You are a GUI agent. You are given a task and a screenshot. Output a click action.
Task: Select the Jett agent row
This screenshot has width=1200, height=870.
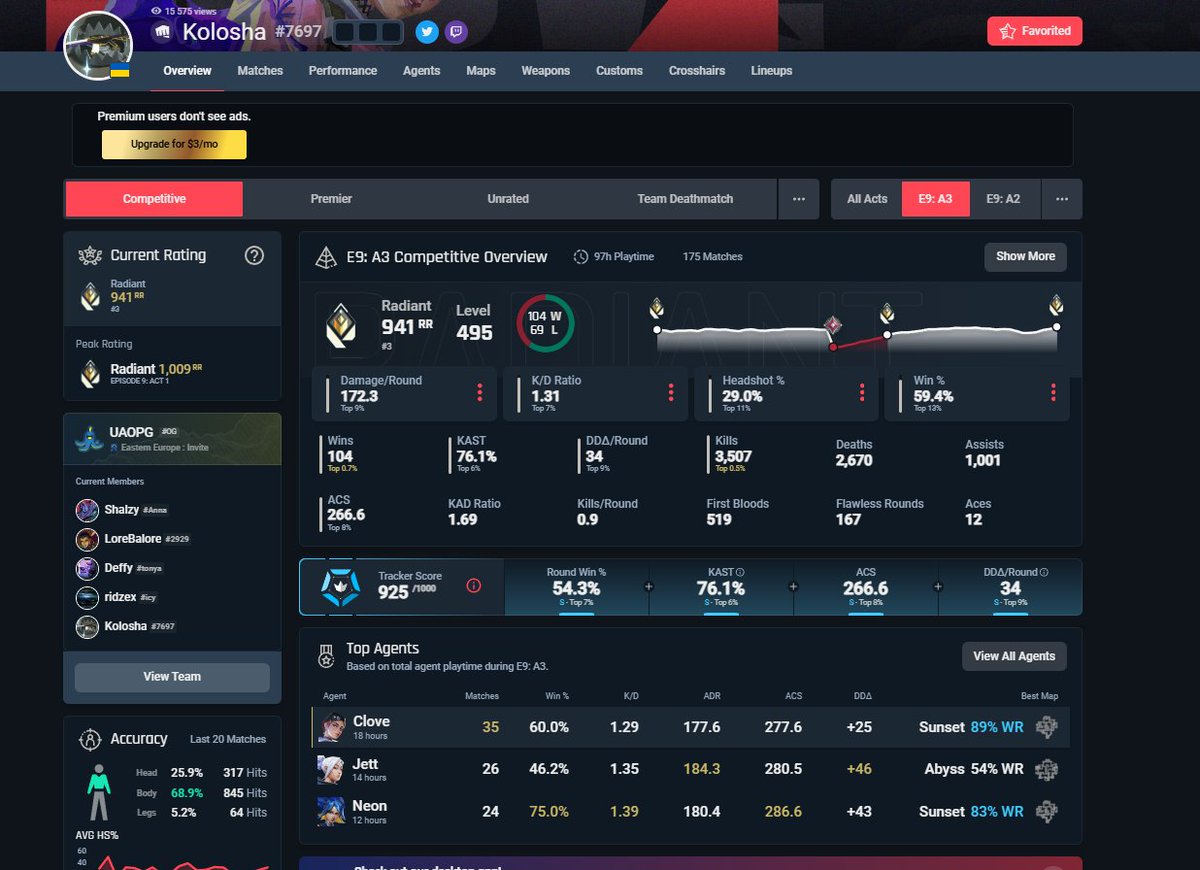pyautogui.click(x=691, y=770)
